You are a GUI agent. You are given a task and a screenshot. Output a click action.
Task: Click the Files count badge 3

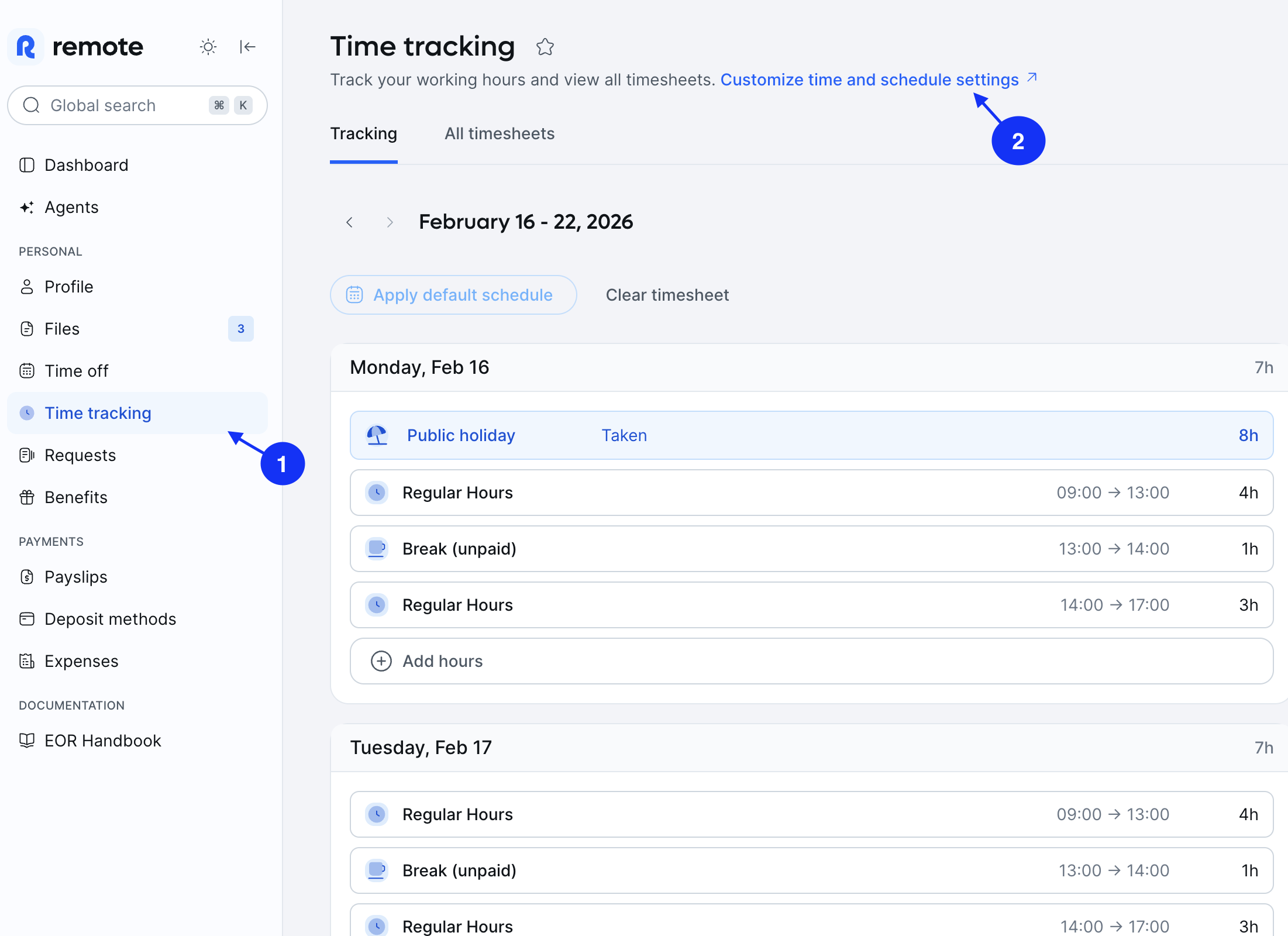coord(241,329)
